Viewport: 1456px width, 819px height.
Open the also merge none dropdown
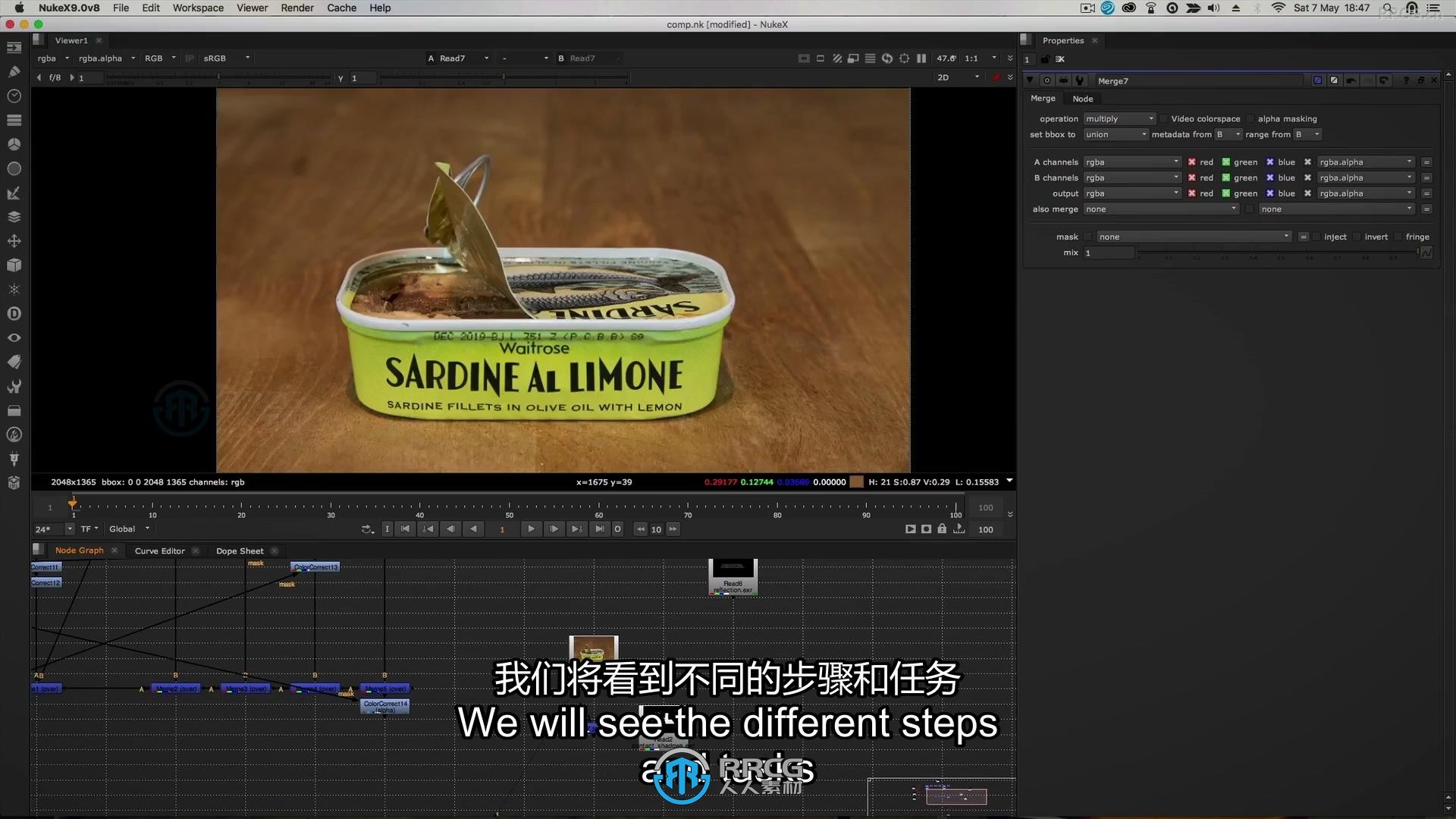[1161, 209]
